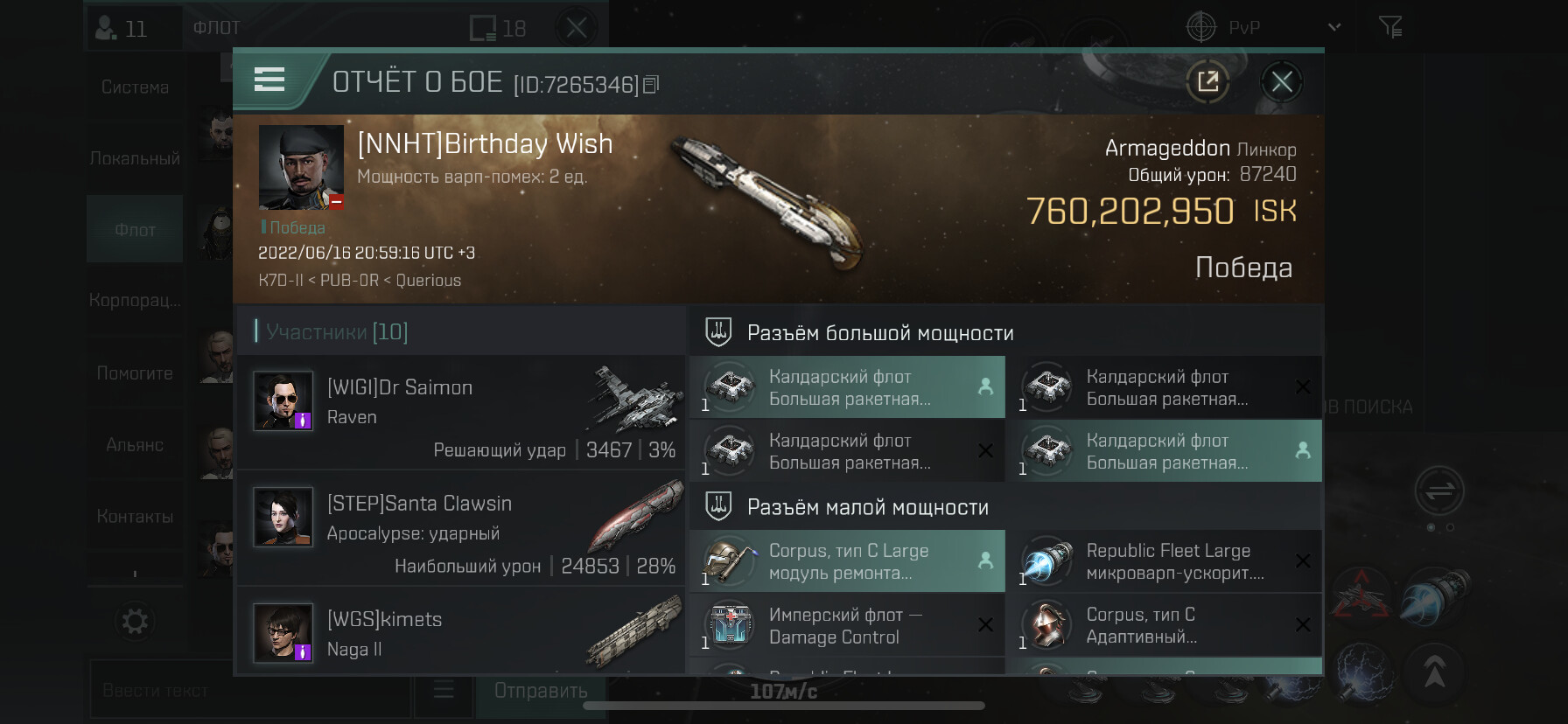Toggle highlighted Caldari Navy launcher in second row
1568x724 pixels.
tap(1165, 451)
